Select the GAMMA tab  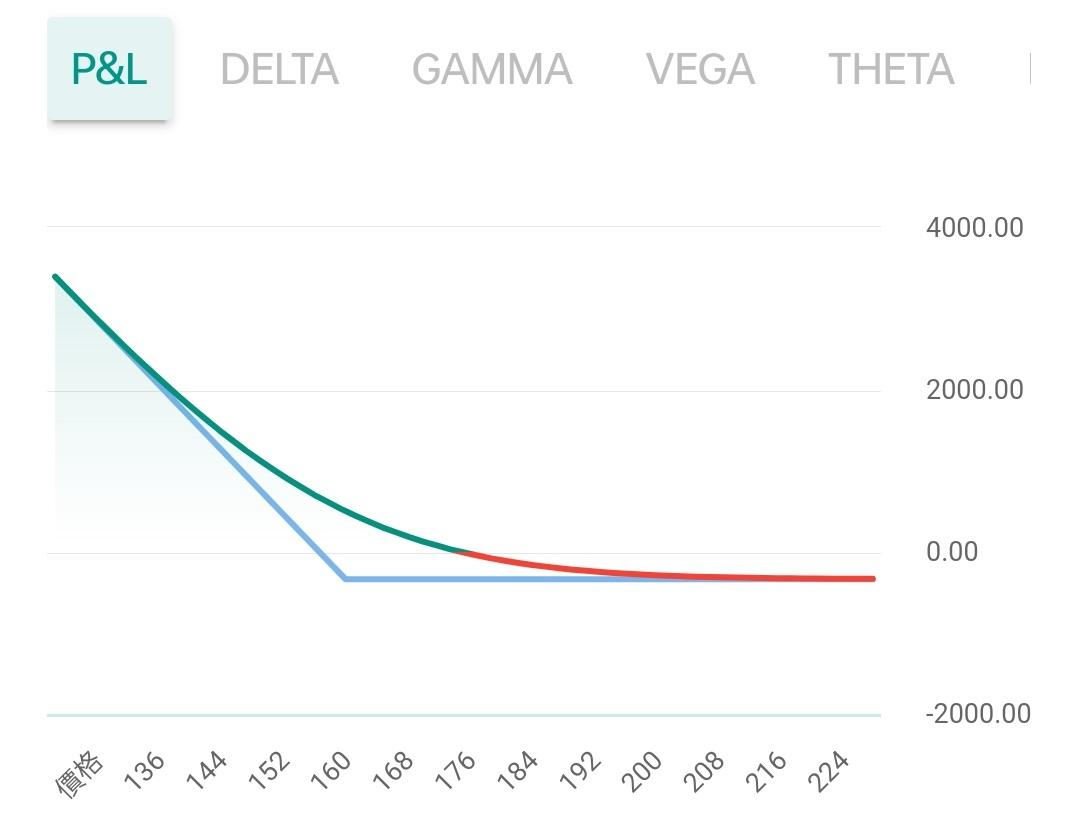(x=491, y=69)
